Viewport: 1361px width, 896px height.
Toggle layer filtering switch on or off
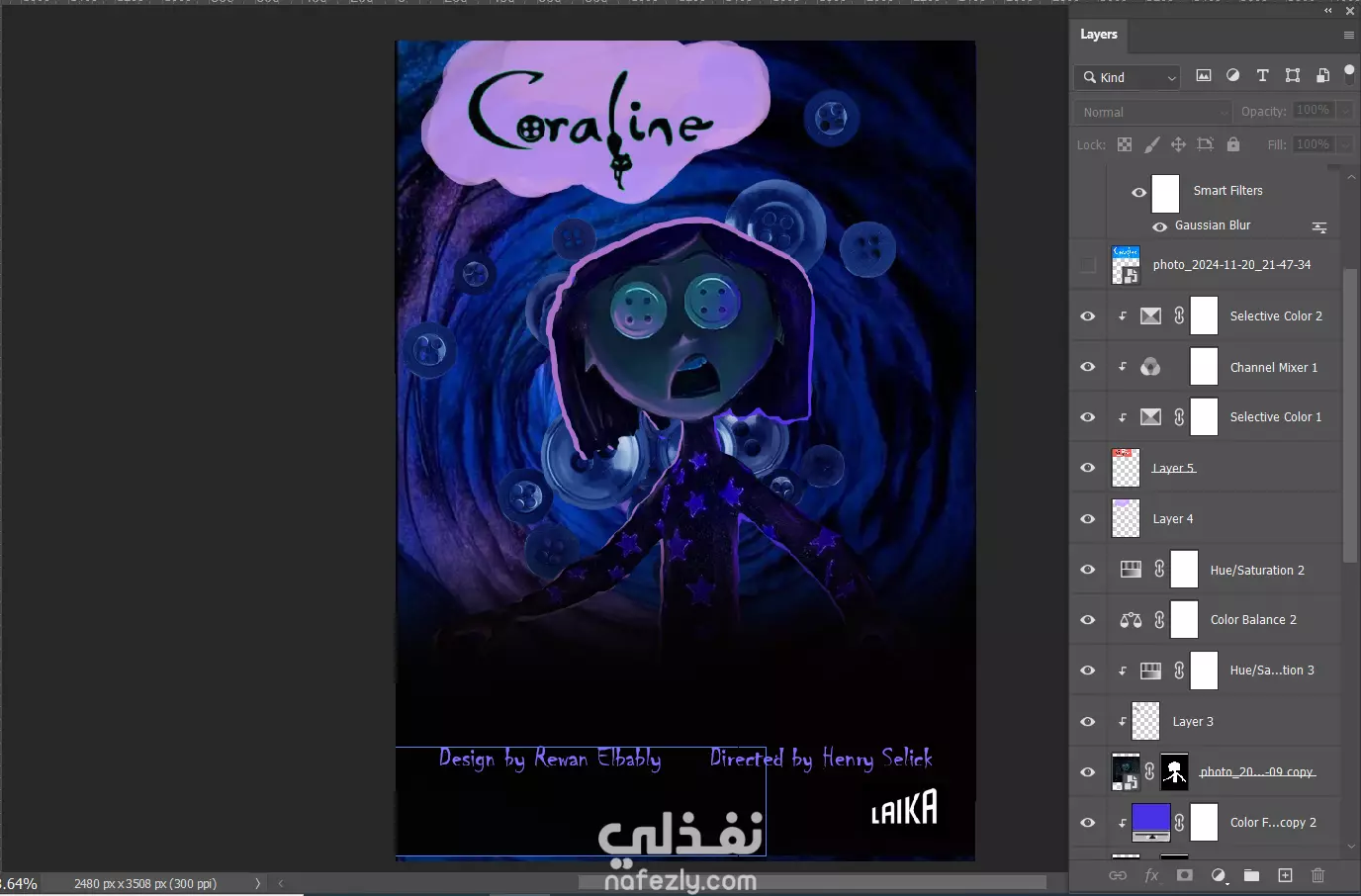click(1349, 74)
